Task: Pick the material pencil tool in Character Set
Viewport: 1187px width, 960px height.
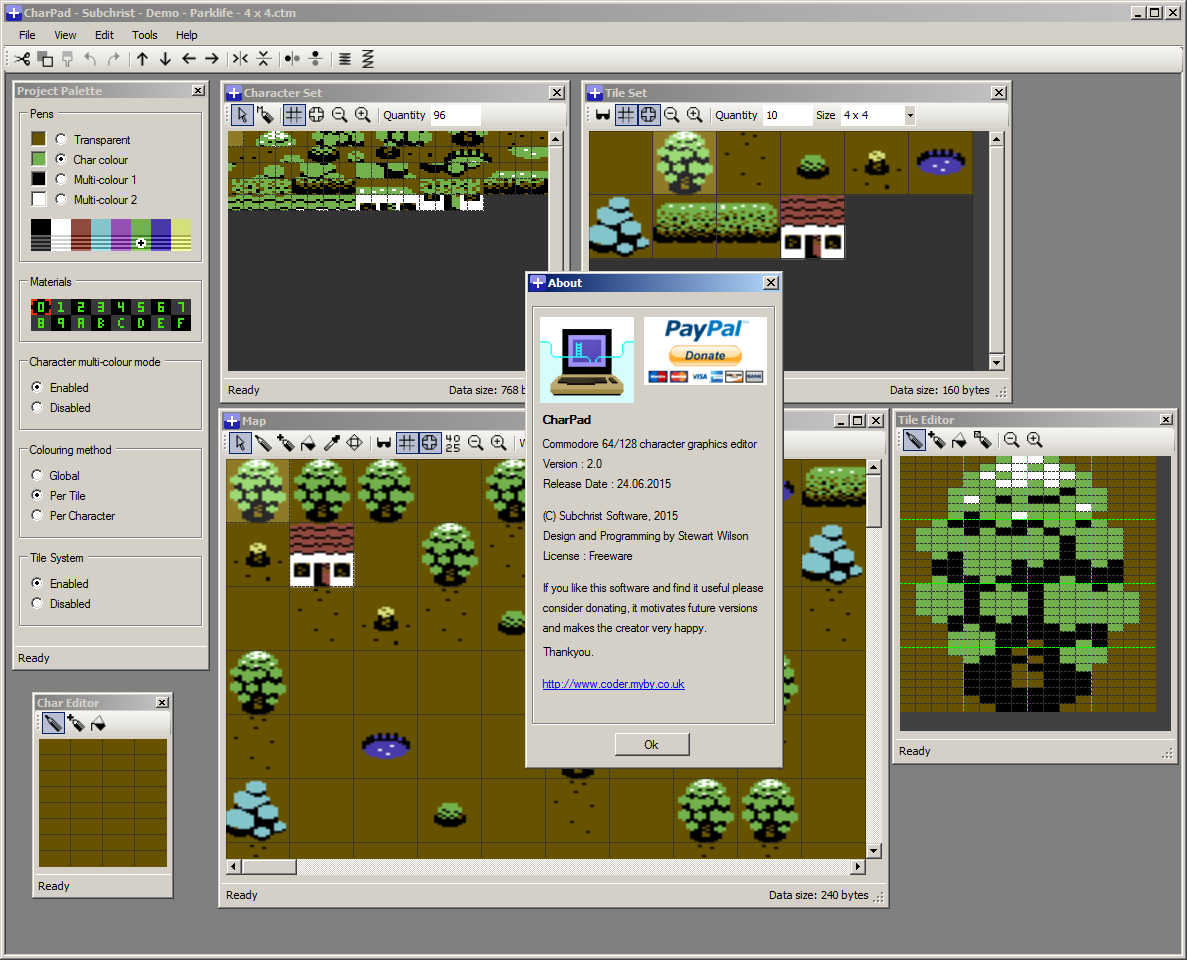Action: point(264,115)
